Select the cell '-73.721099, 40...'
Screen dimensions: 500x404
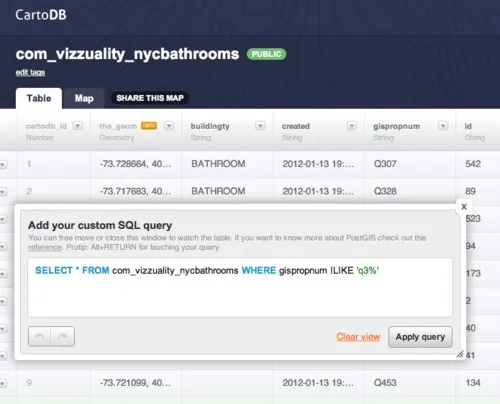[x=135, y=383]
